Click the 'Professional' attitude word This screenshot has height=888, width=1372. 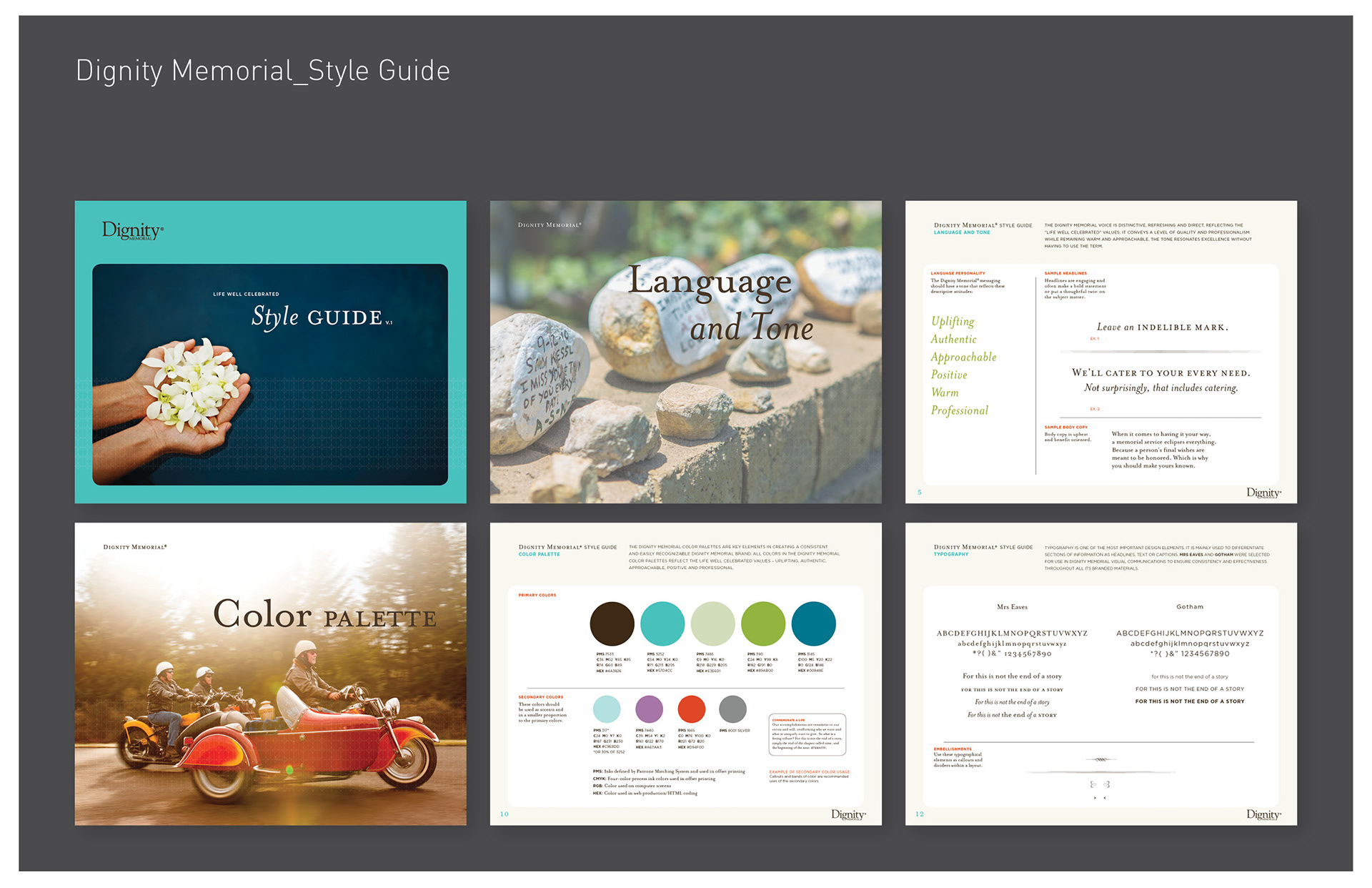[959, 410]
